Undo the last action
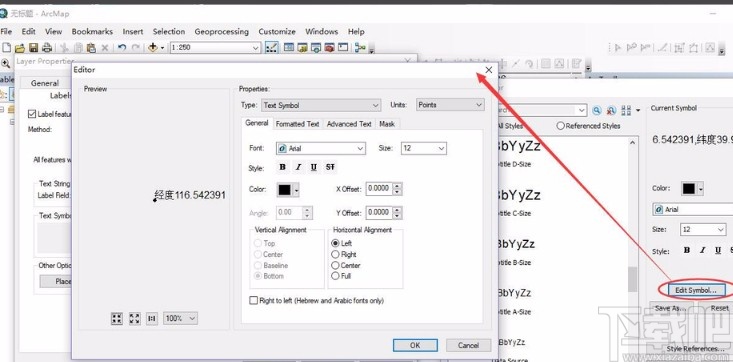Screen dimensions: 733x362 (x=122, y=48)
